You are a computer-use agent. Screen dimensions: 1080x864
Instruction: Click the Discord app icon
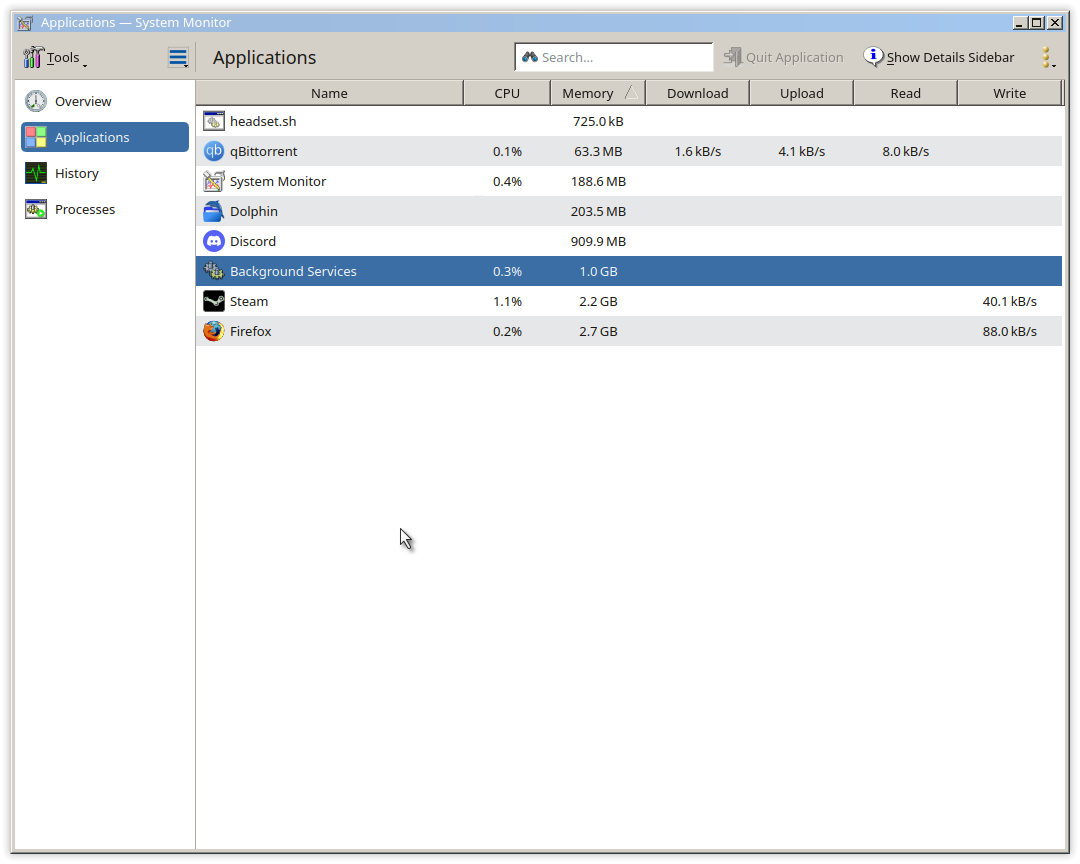(x=214, y=241)
